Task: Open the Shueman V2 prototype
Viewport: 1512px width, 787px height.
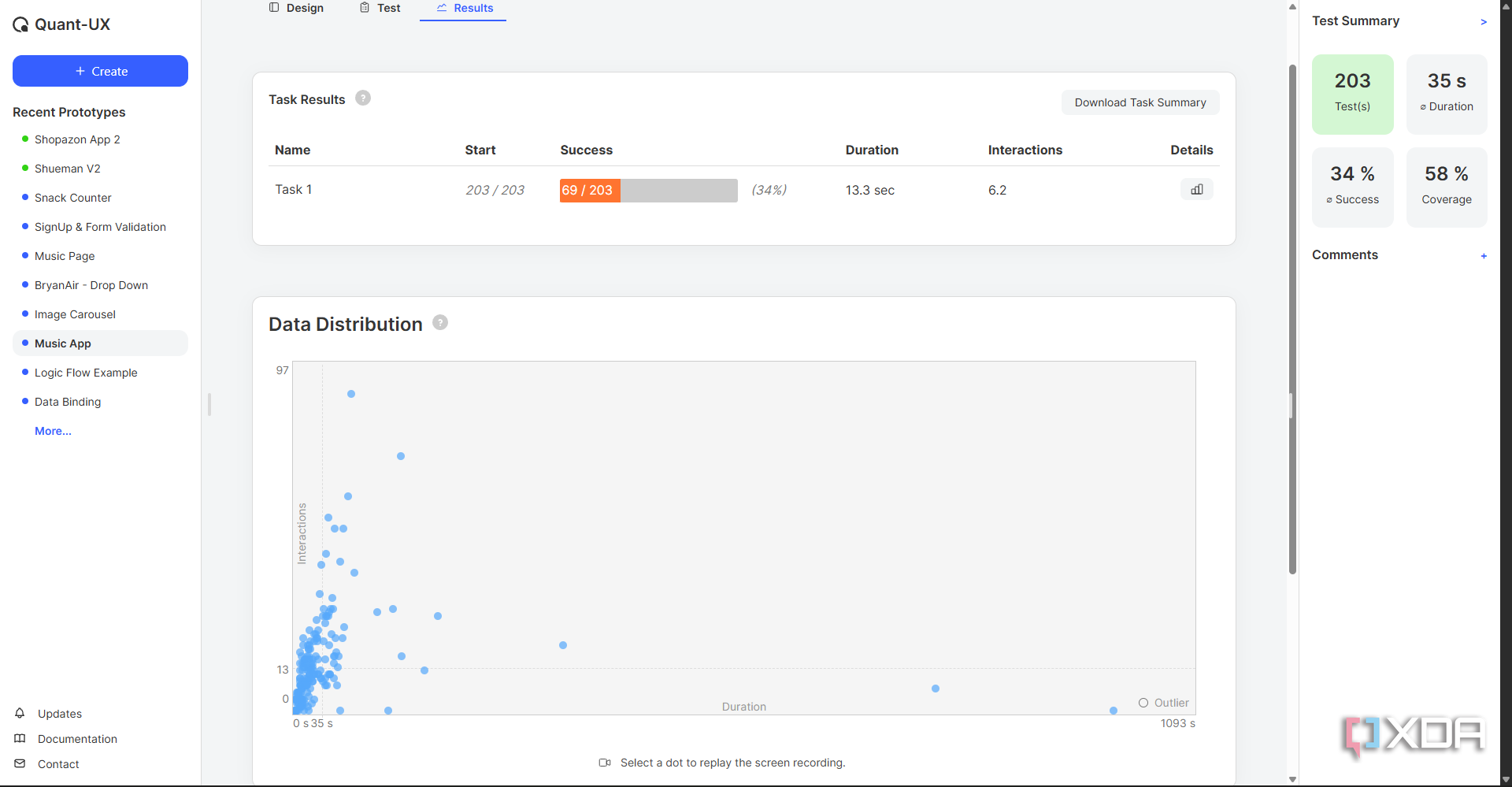Action: [68, 169]
